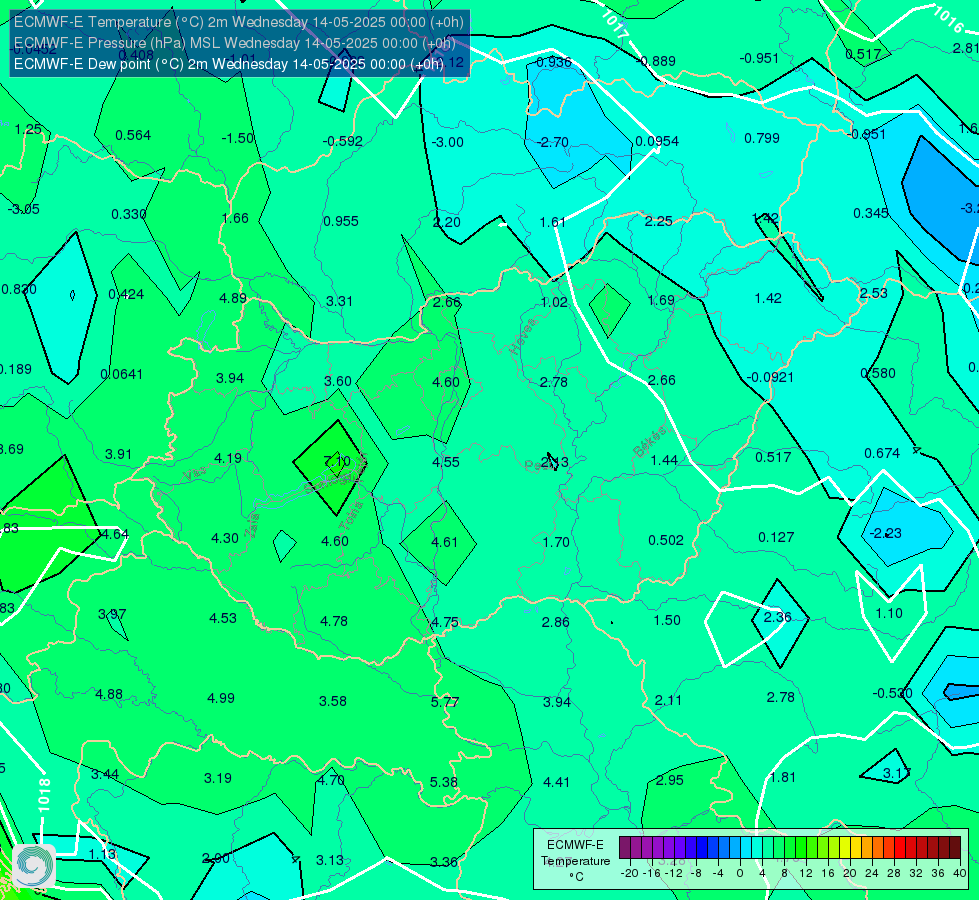Click the Heves county label
979x900 pixels.
point(523,336)
